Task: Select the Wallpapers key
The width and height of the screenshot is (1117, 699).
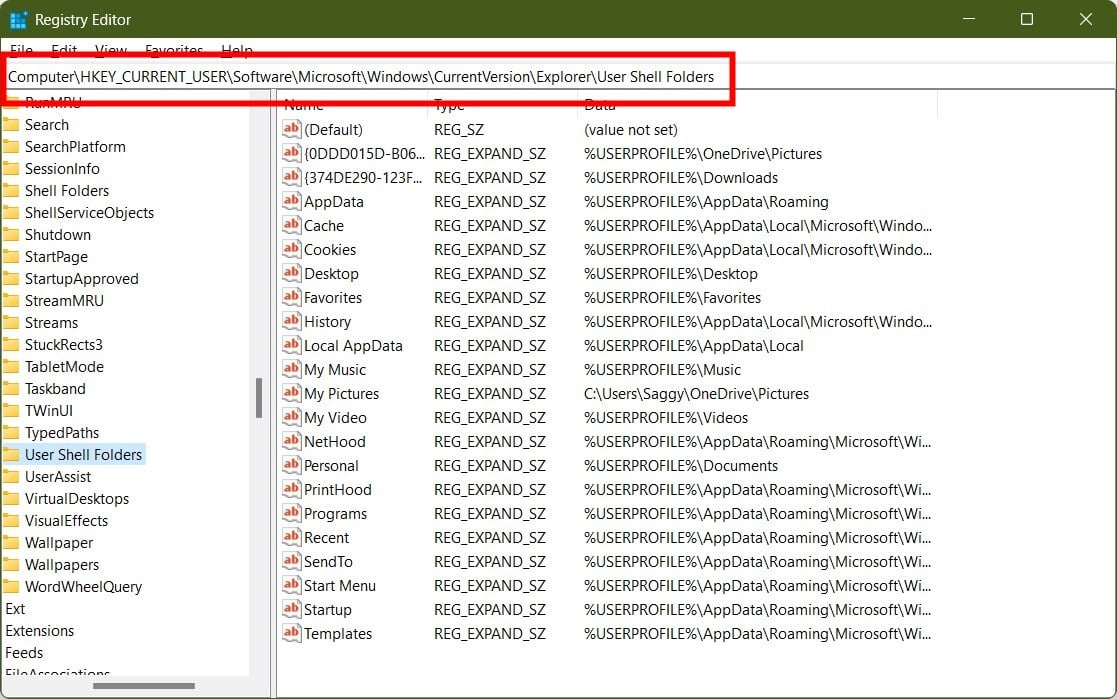Action: [62, 565]
